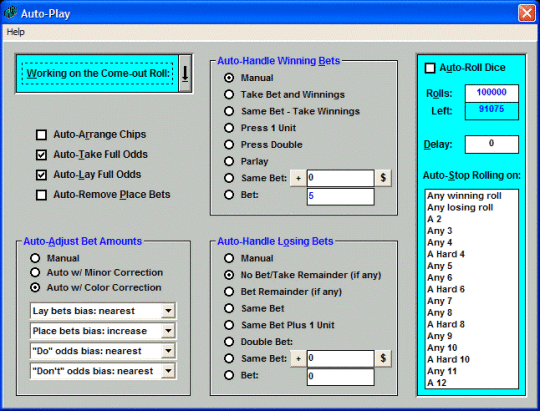This screenshot has width=540, height=411.
Task: Open the Help menu
Action: 15,32
